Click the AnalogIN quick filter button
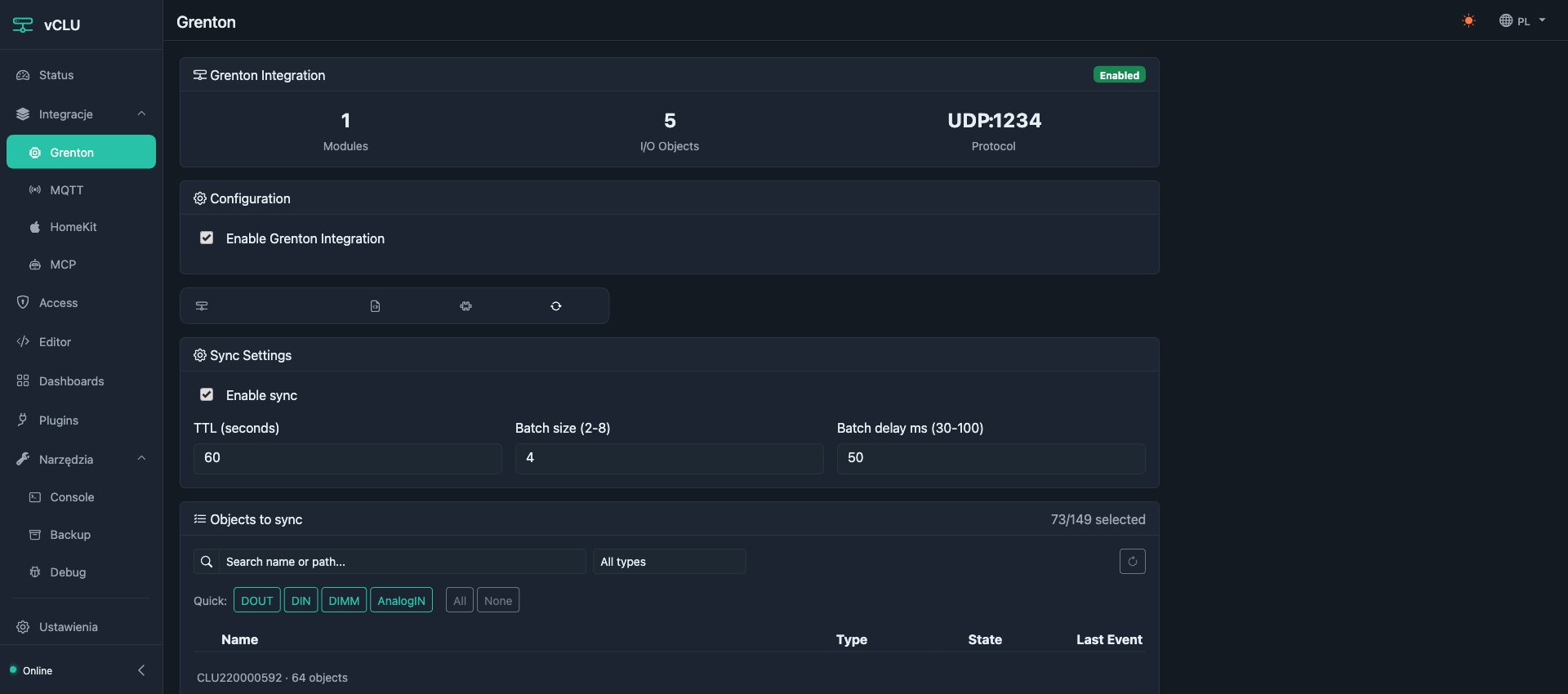 401,601
